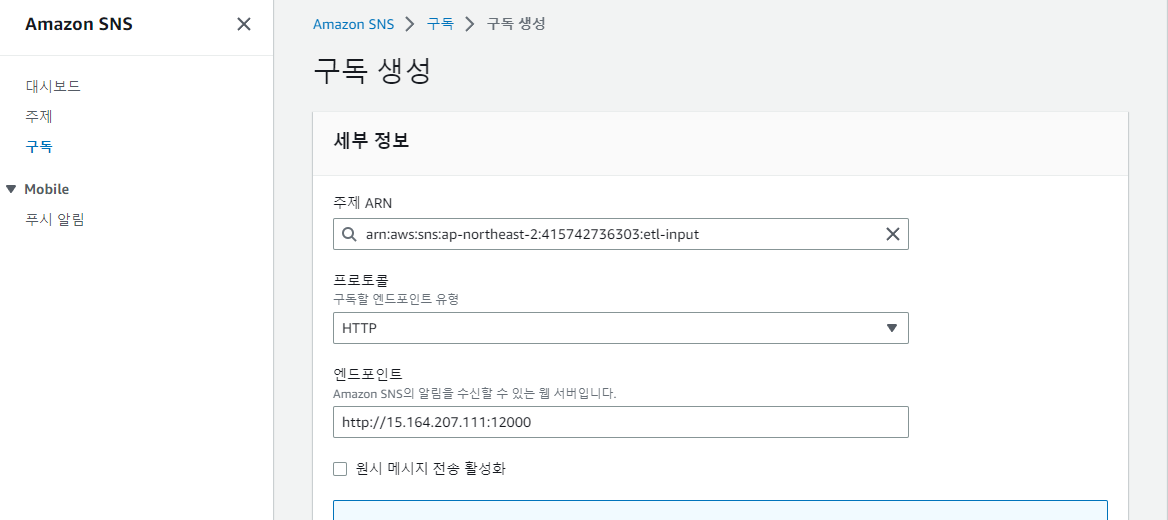Click the Amazon SNS breadcrumb link
The image size is (1168, 520).
tap(353, 24)
